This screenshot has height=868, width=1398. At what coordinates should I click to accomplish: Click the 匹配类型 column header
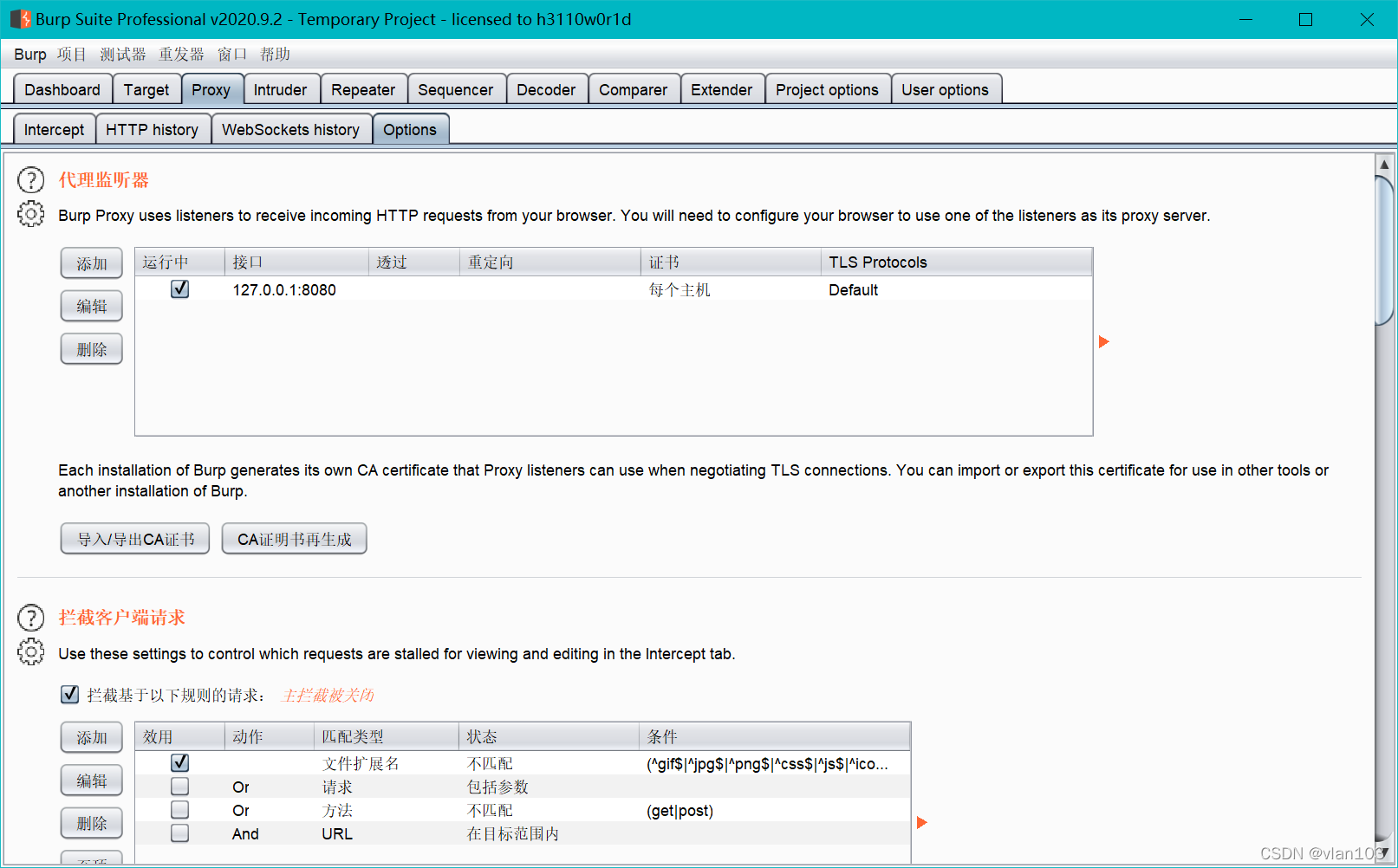(386, 737)
